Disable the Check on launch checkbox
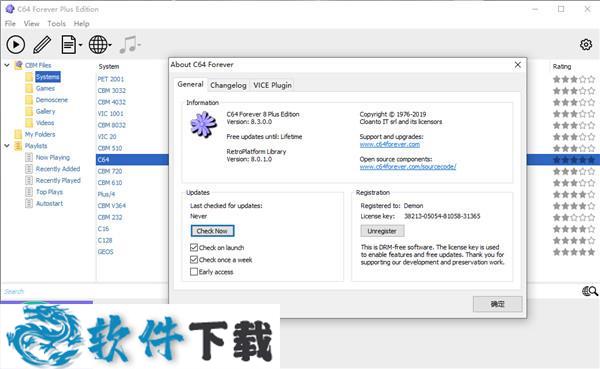The image size is (600, 369). pyautogui.click(x=194, y=247)
